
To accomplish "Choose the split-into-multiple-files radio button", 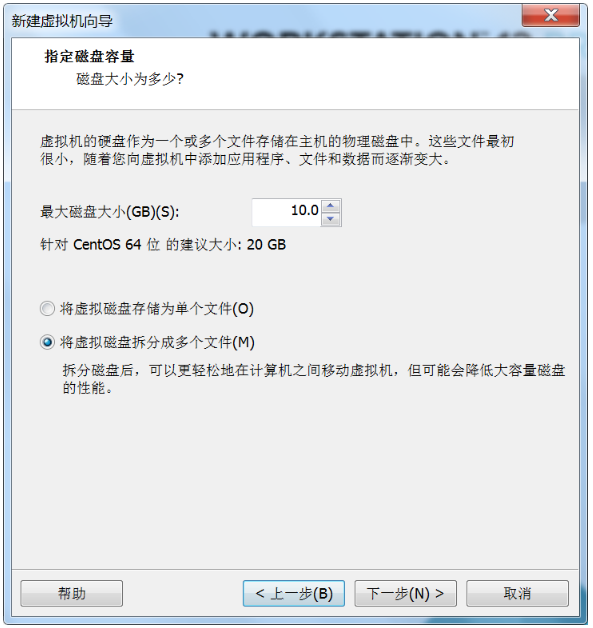I will point(47,342).
